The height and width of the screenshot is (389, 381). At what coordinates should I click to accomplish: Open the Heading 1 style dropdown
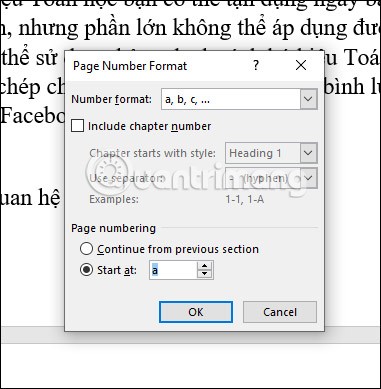[x=308, y=153]
